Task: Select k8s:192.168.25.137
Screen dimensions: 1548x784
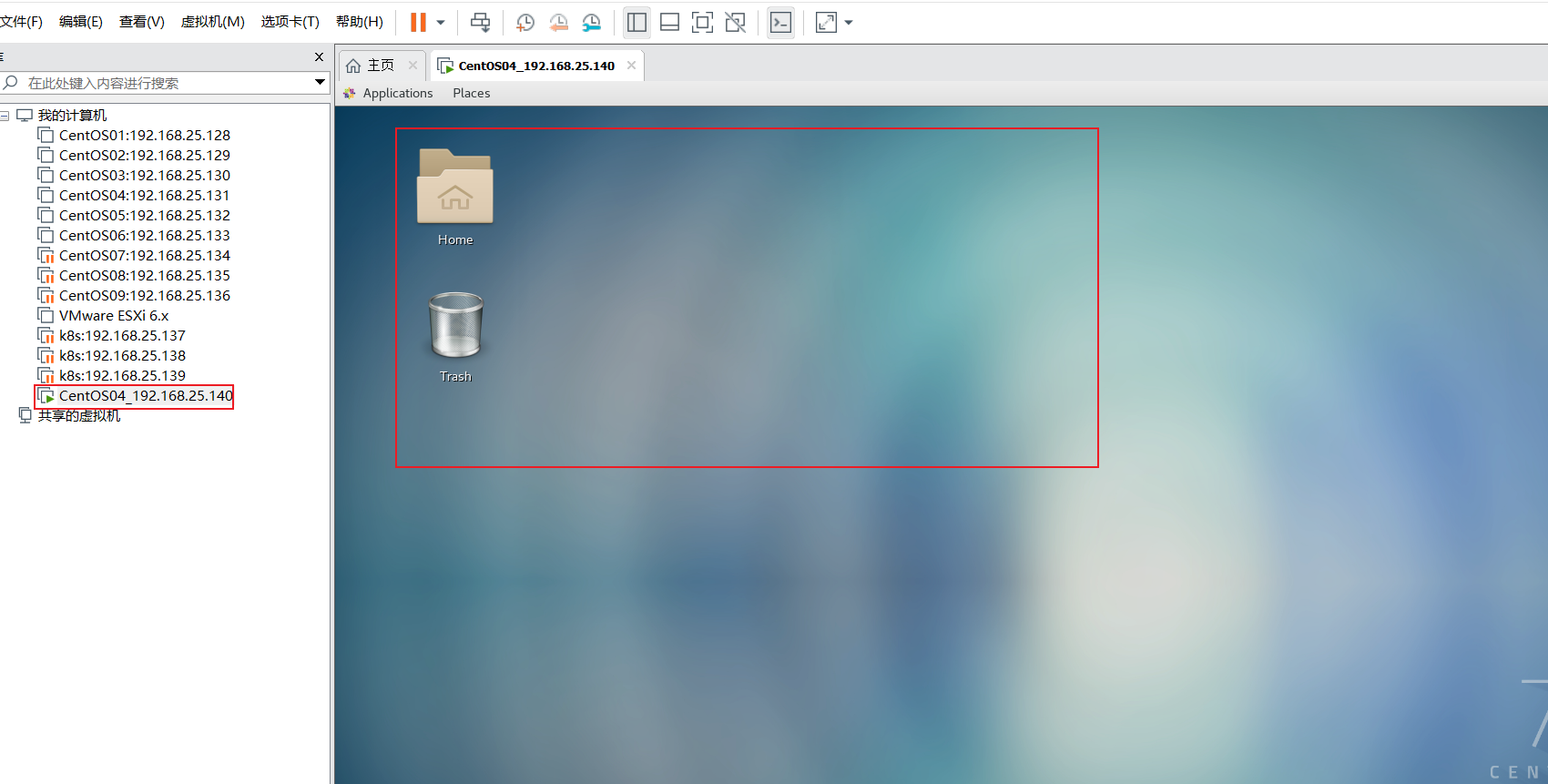Action: pyautogui.click(x=122, y=336)
